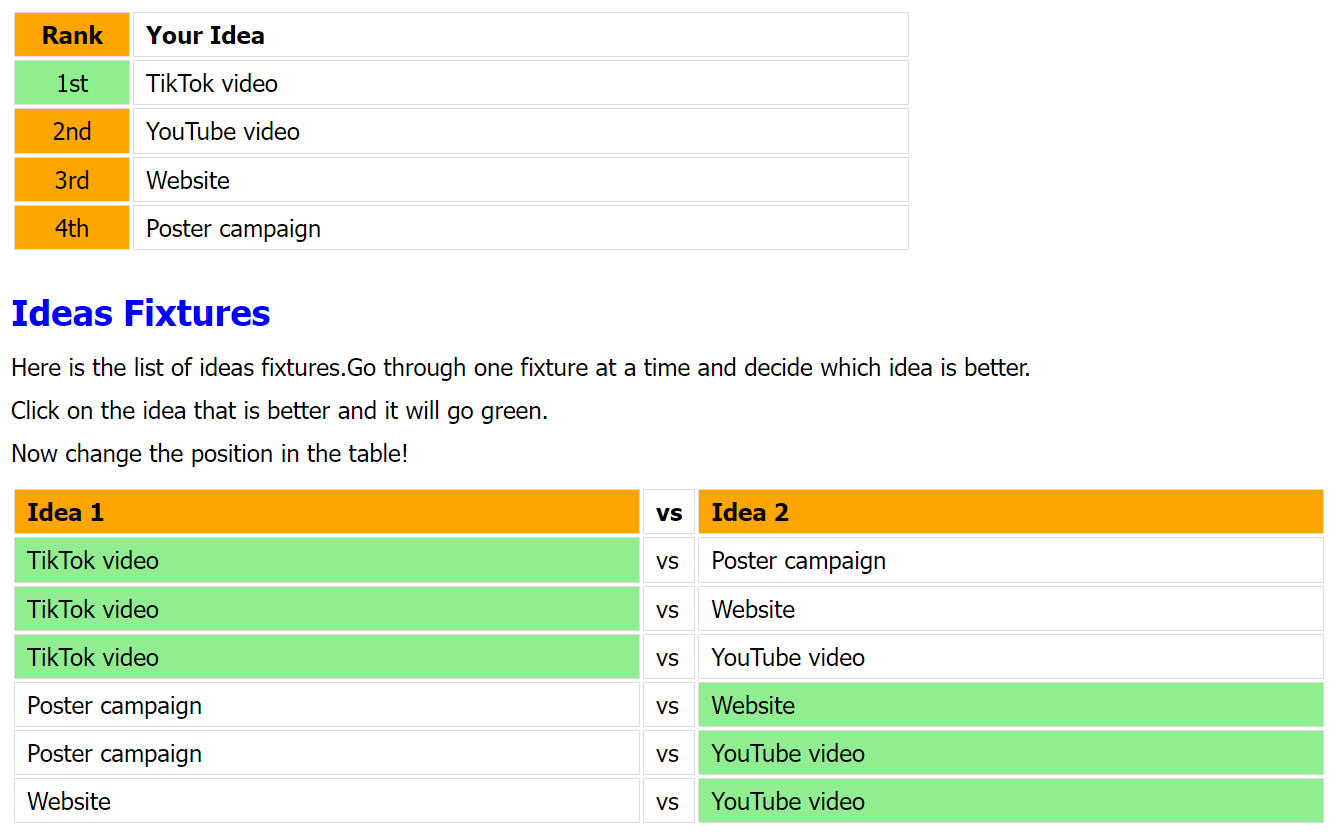Click TikTok video in the ranking table
The image size is (1339, 834).
[x=520, y=83]
